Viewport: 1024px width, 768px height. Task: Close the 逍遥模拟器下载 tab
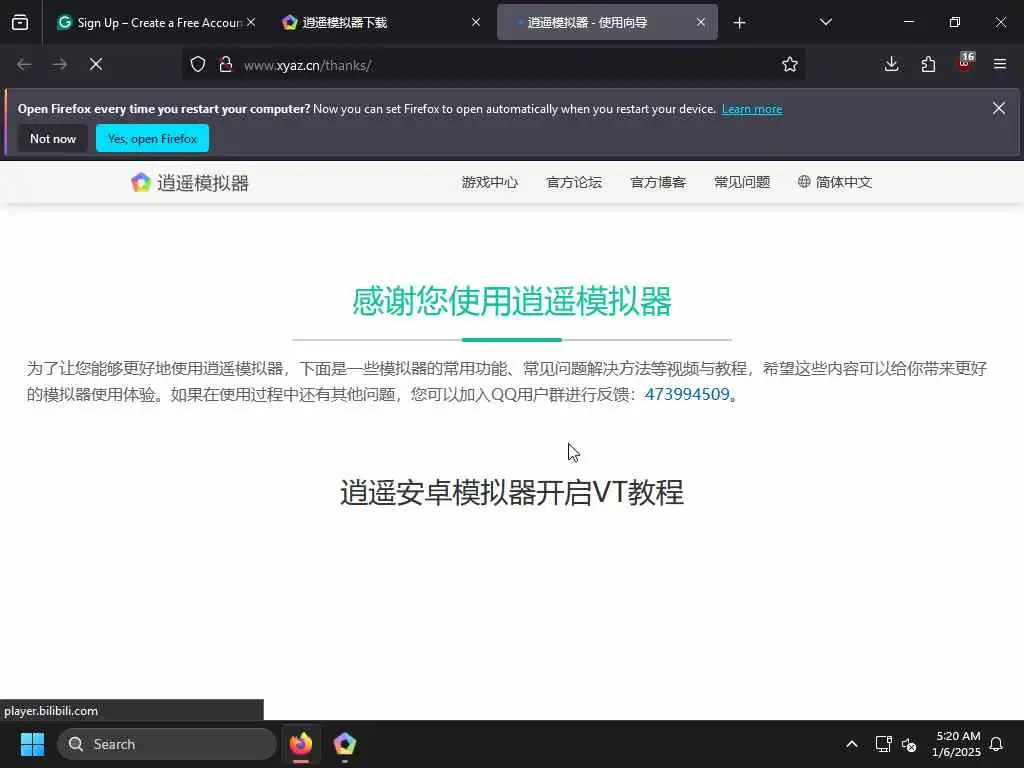click(x=476, y=23)
